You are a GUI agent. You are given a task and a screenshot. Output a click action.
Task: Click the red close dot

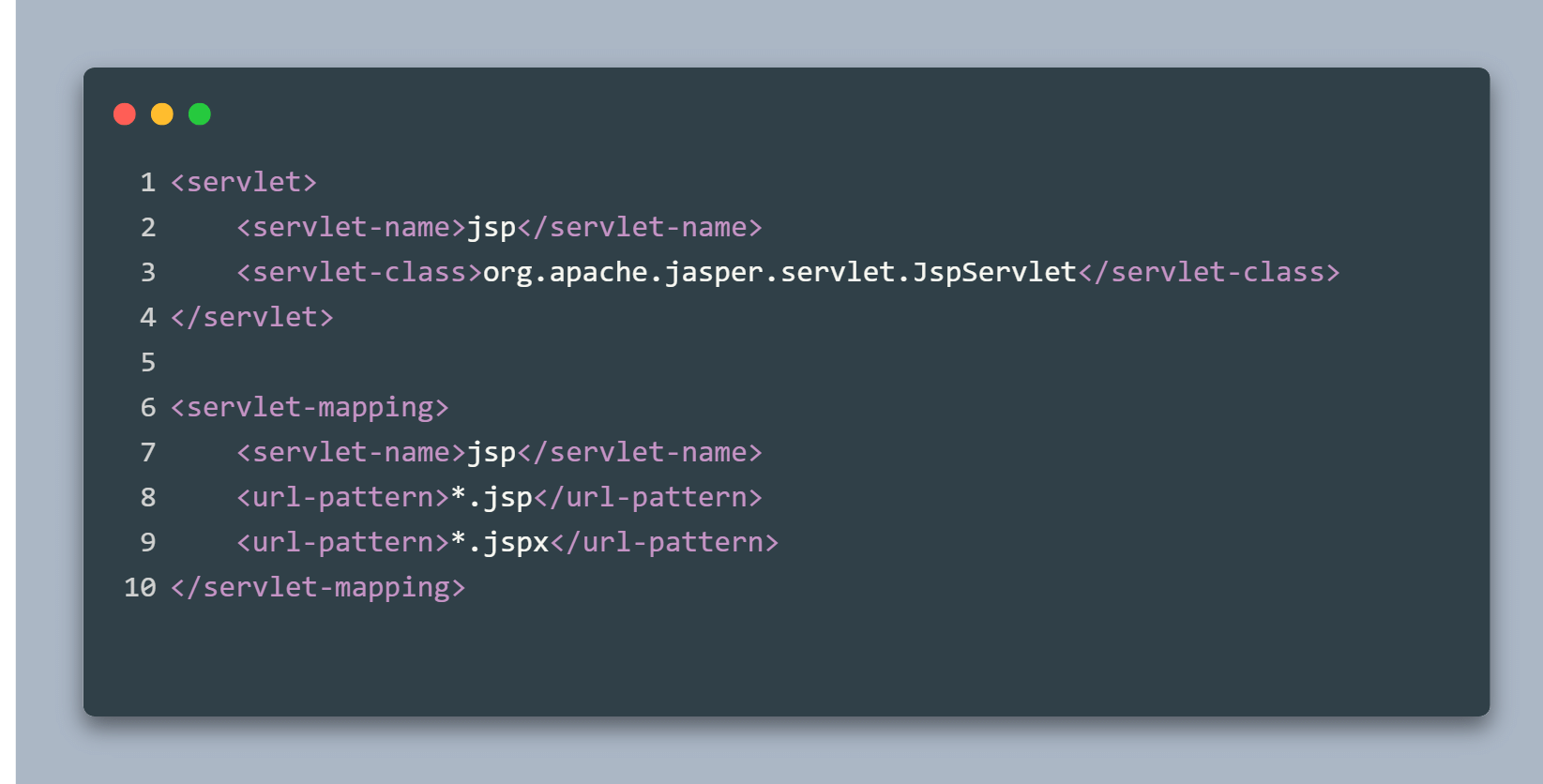(x=125, y=114)
